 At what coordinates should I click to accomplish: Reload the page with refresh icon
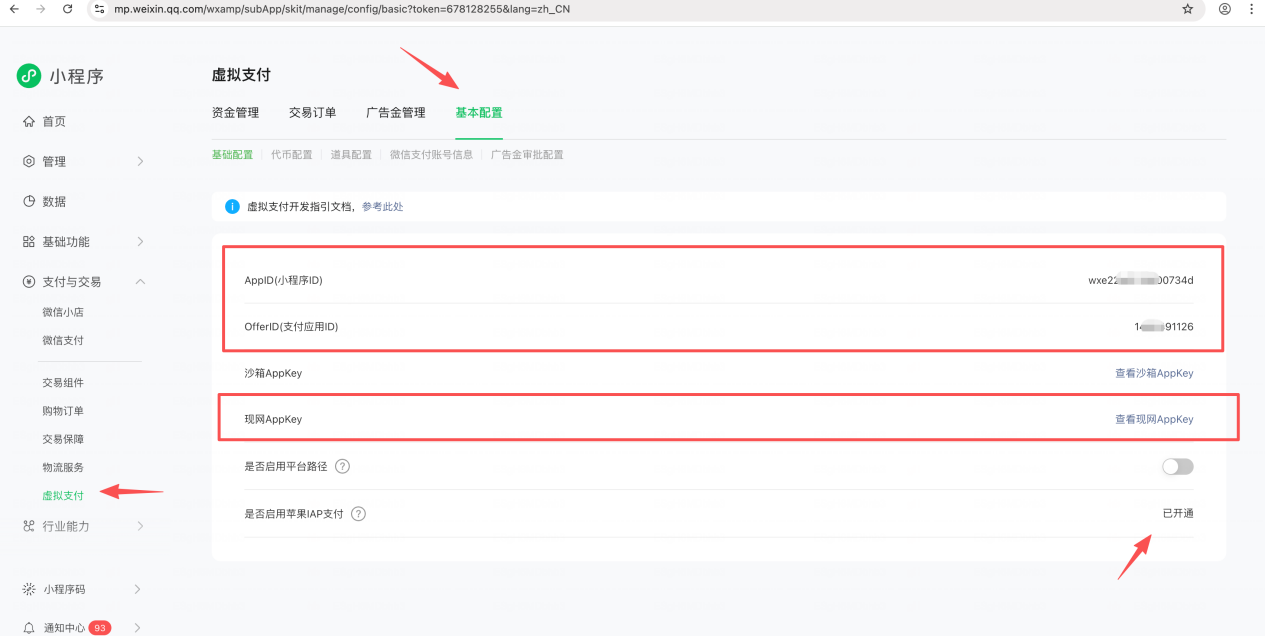(x=67, y=9)
